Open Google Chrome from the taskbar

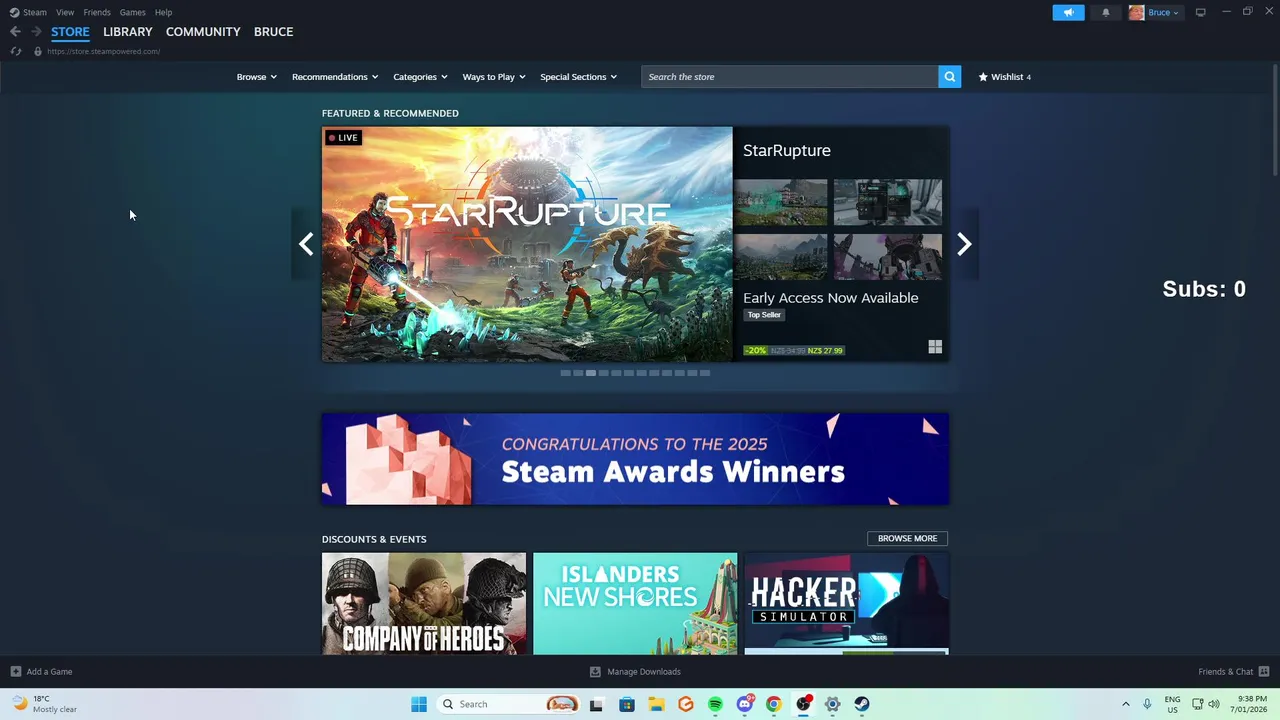774,704
